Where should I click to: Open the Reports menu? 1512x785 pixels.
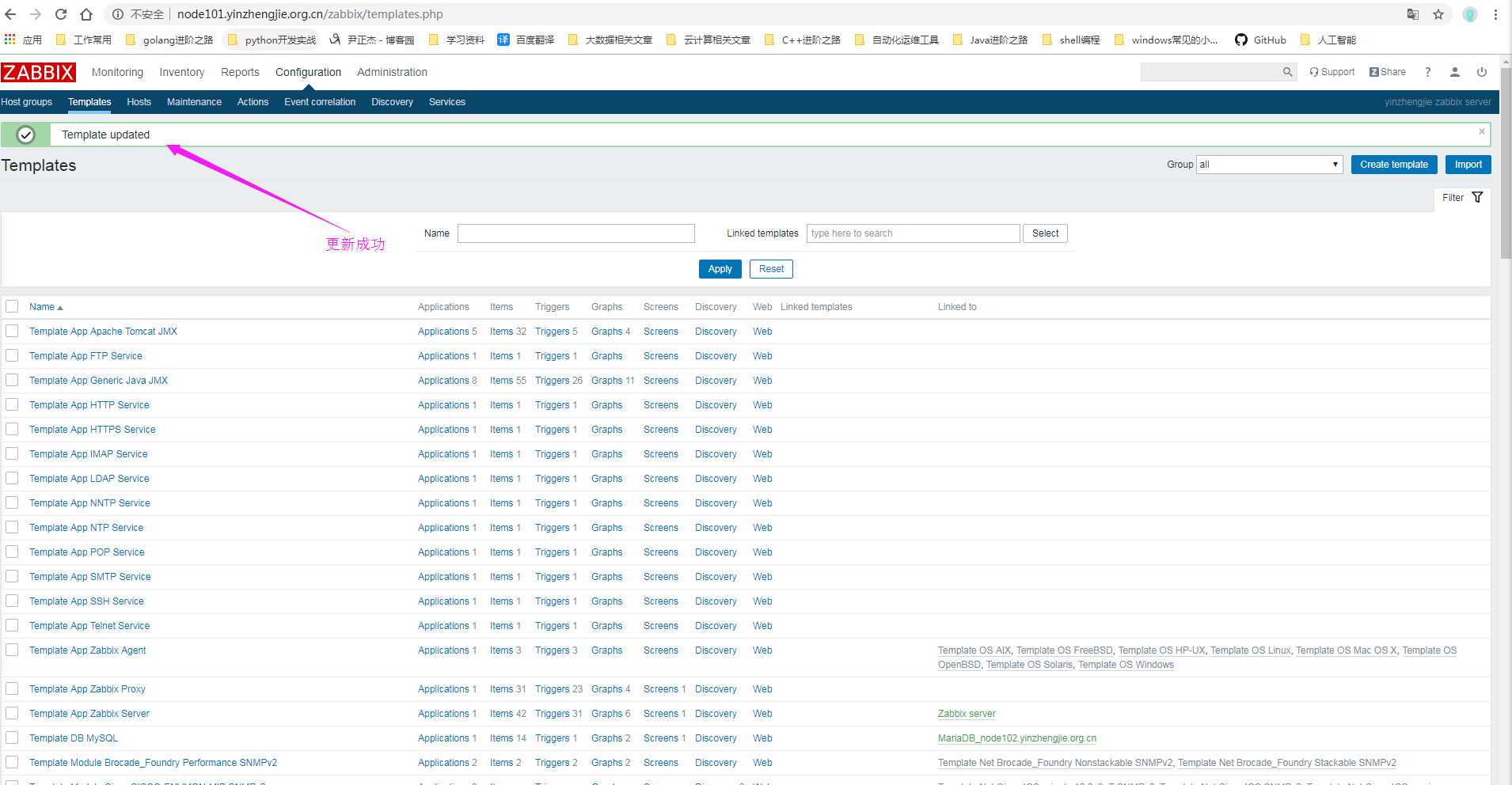(x=240, y=72)
